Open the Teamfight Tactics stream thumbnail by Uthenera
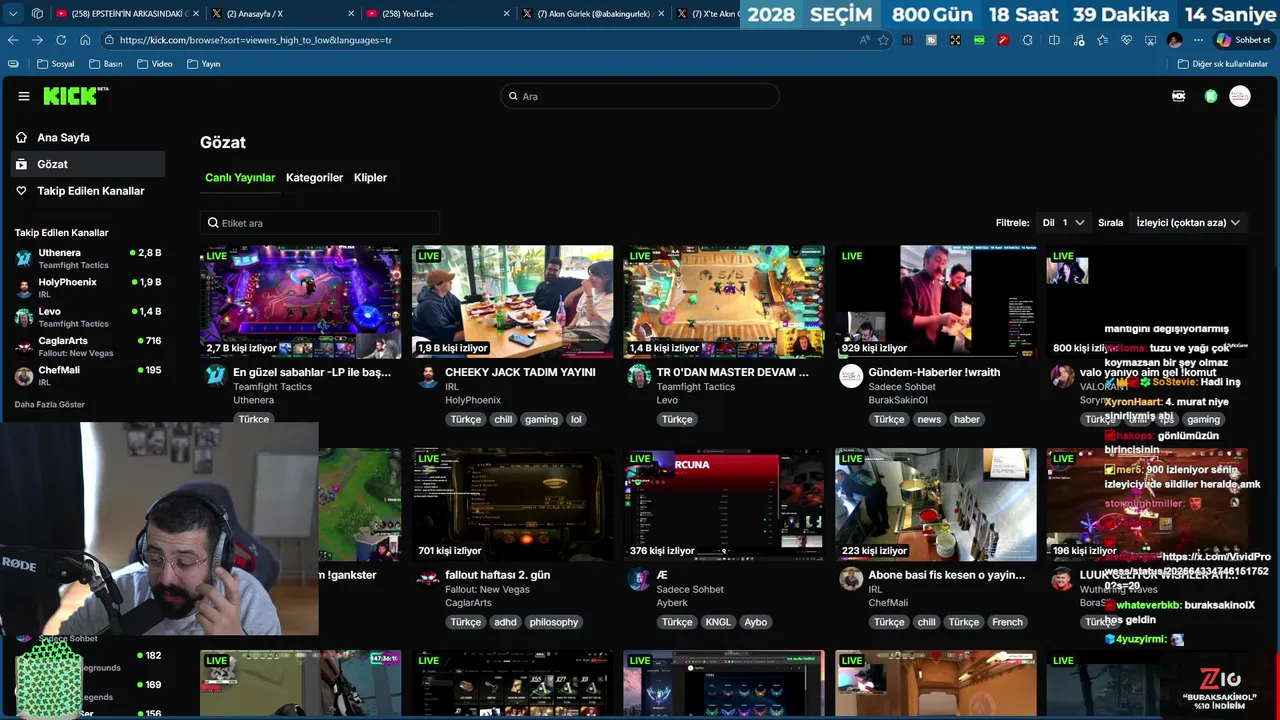This screenshot has height=720, width=1280. tap(300, 302)
